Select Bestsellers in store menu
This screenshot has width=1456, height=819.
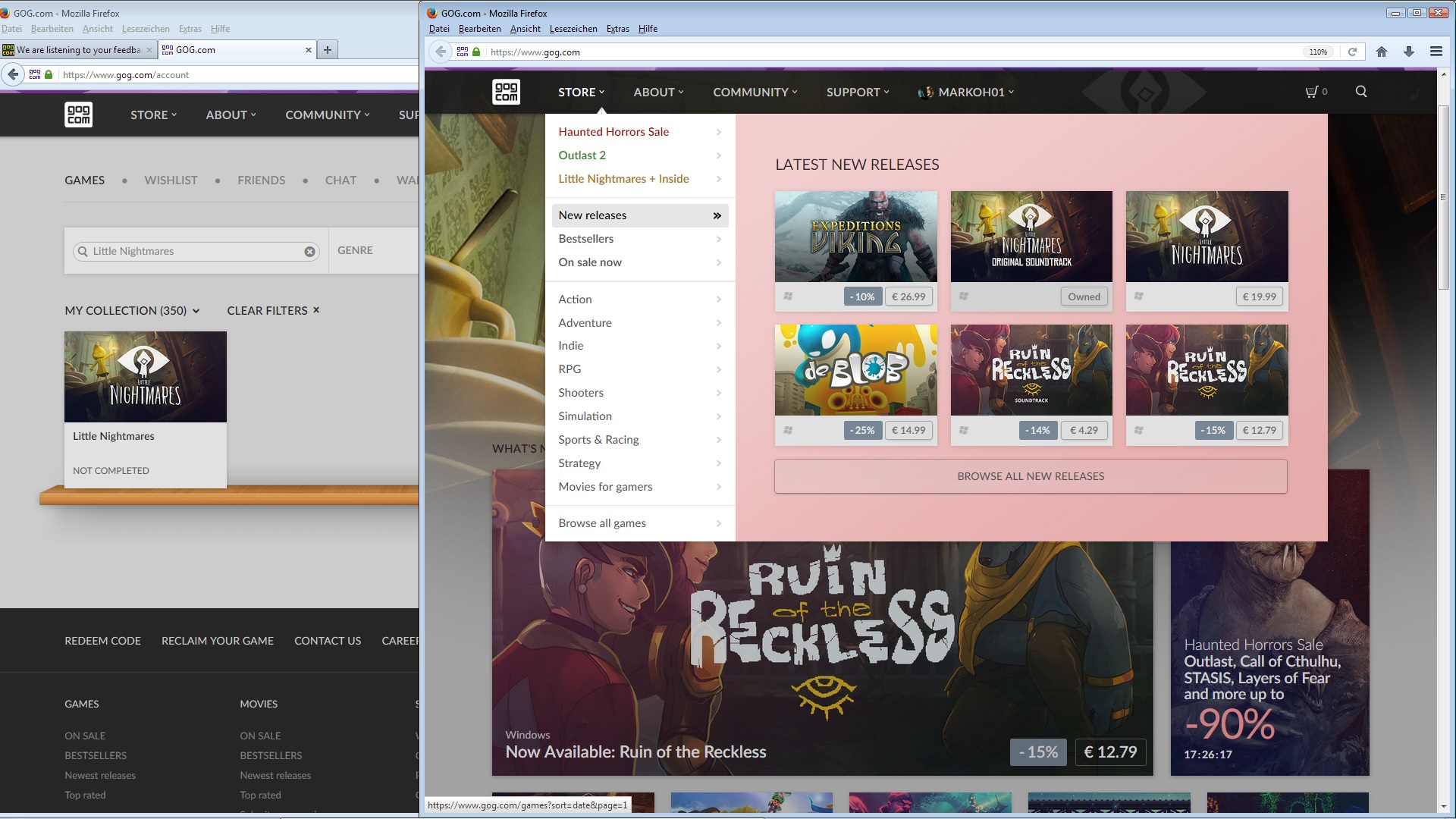point(586,239)
